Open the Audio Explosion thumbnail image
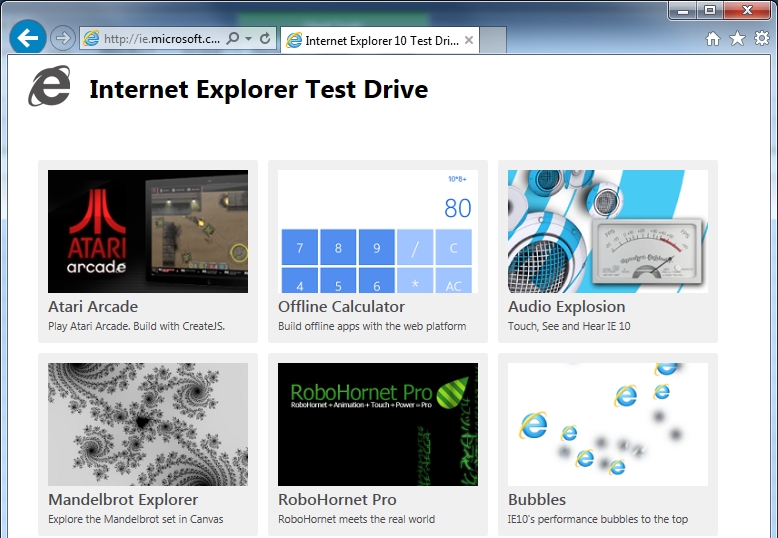The height and width of the screenshot is (538, 778). pos(608,231)
